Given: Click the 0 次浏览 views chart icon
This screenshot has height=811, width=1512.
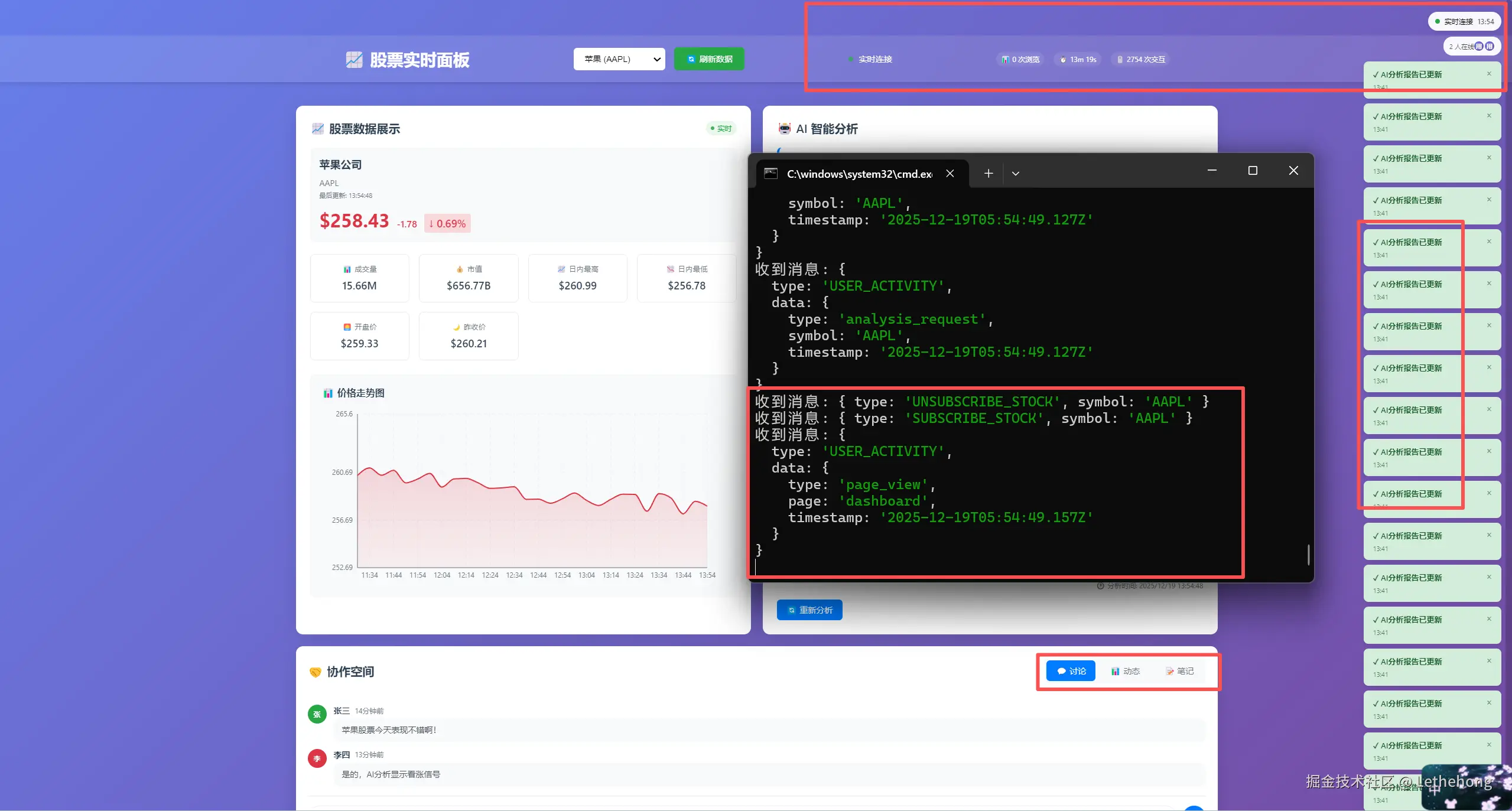Looking at the screenshot, I should (1005, 60).
